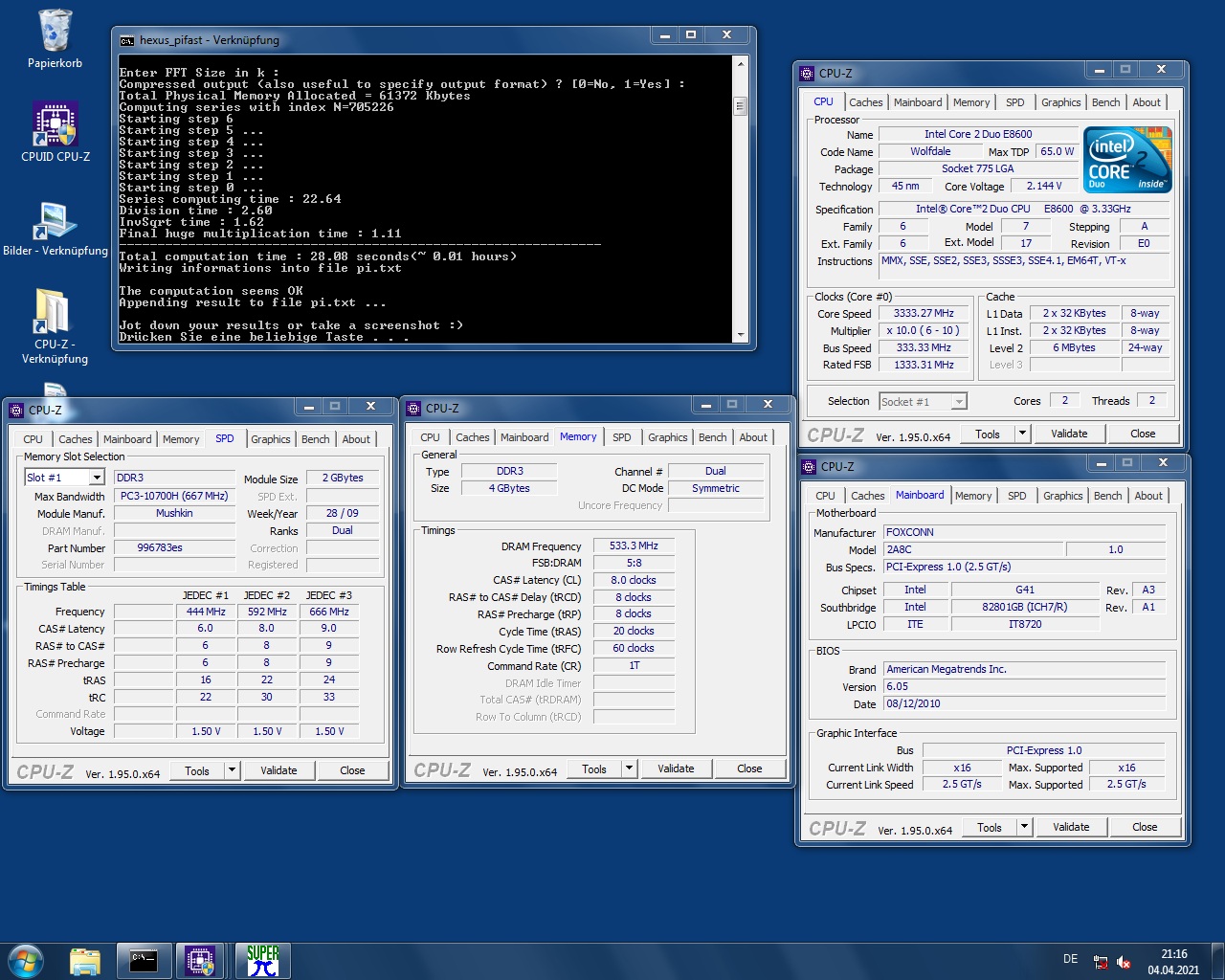Select the command prompt taskbar icon

144,961
